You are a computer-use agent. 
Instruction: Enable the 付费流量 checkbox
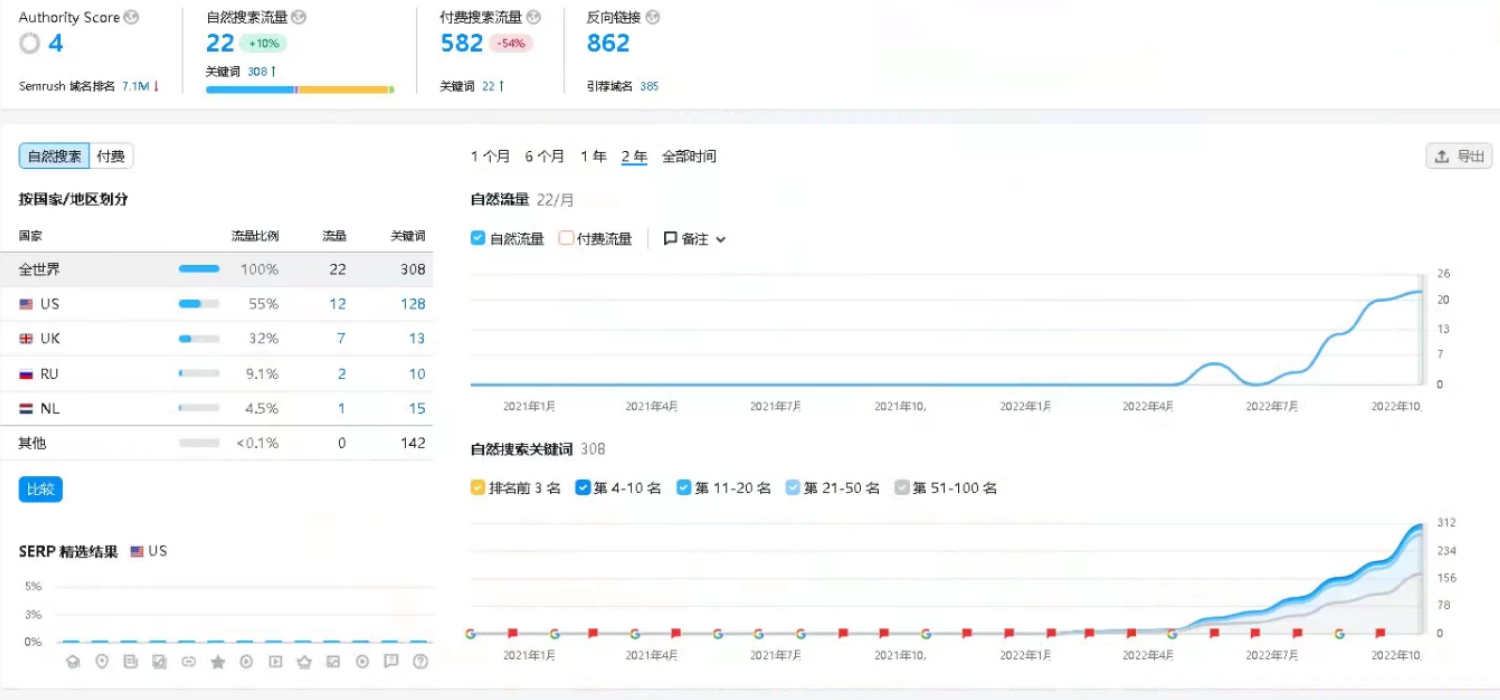click(x=566, y=238)
